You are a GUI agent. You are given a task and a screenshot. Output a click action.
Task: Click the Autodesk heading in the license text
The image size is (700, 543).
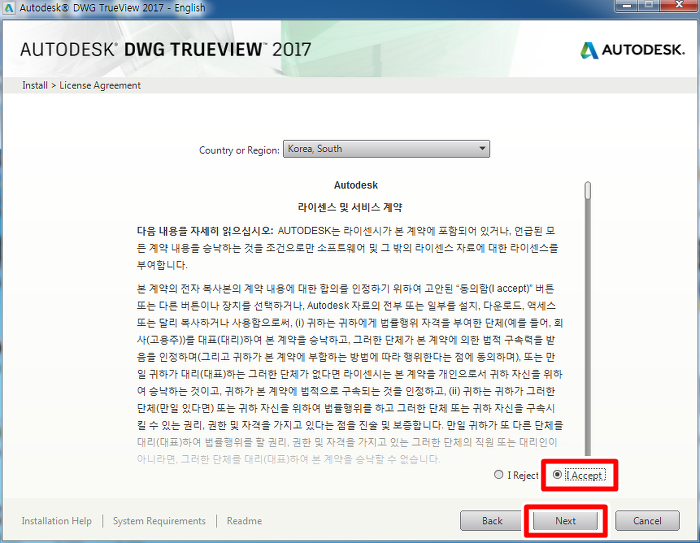coord(356,185)
